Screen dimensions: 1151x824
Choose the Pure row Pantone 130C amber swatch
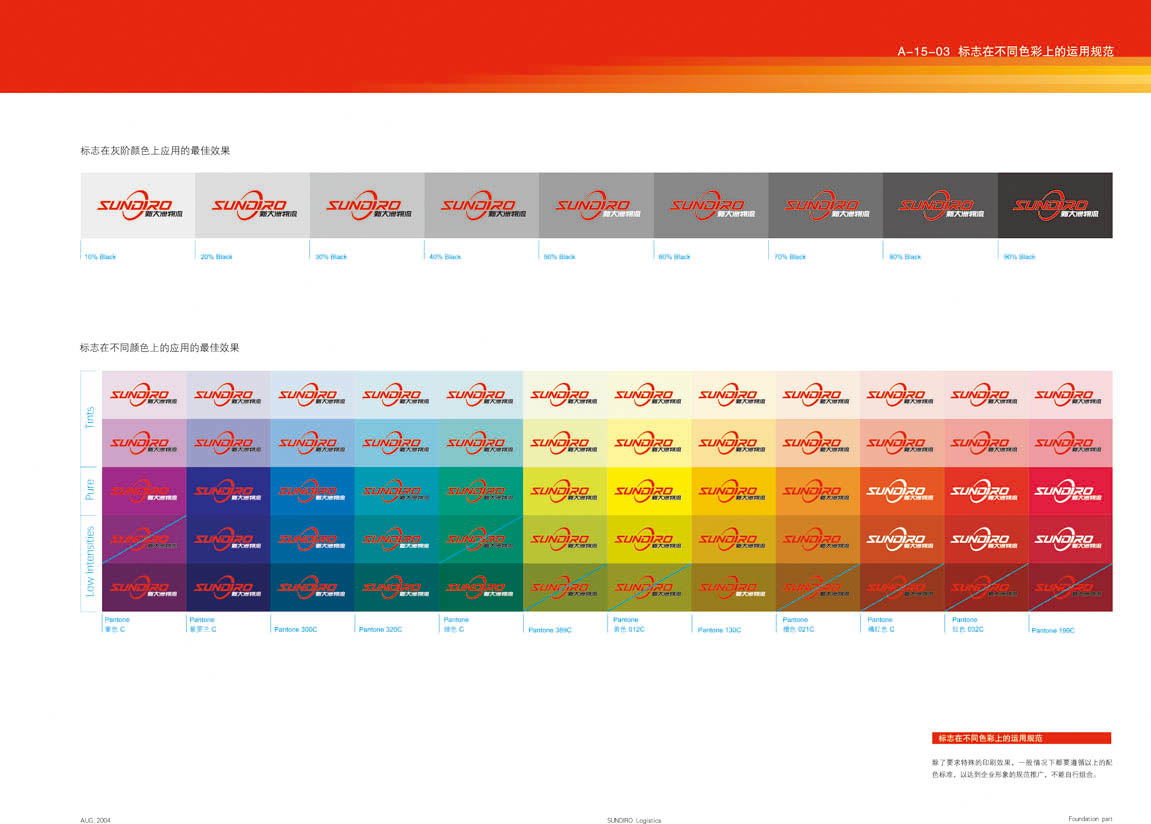point(733,491)
